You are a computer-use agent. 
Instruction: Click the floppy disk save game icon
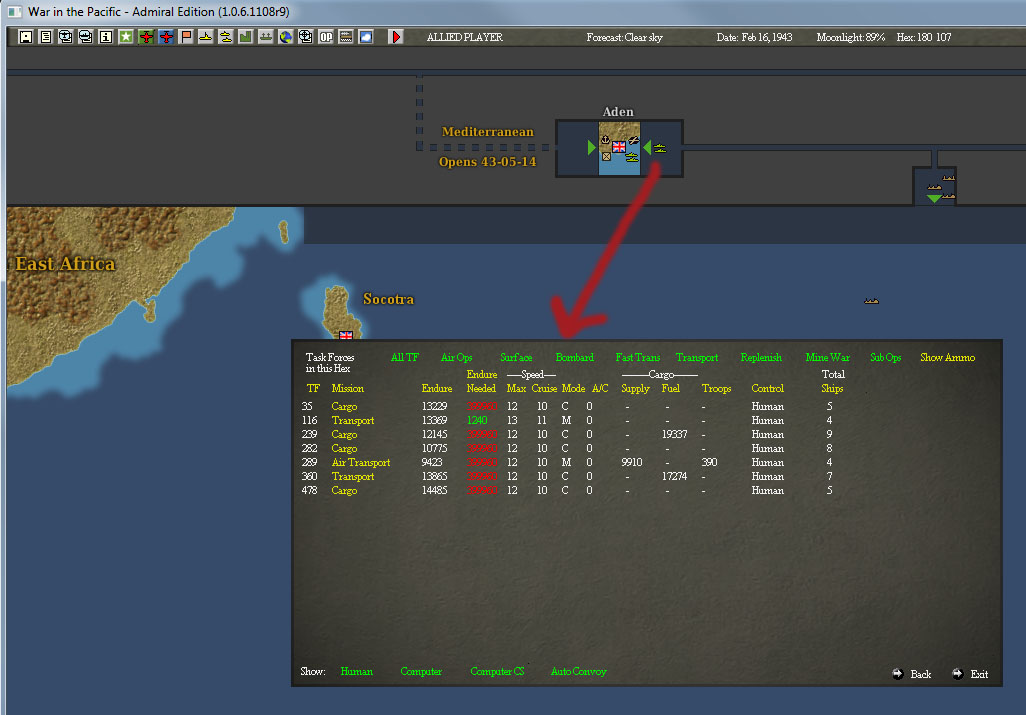click(x=26, y=37)
